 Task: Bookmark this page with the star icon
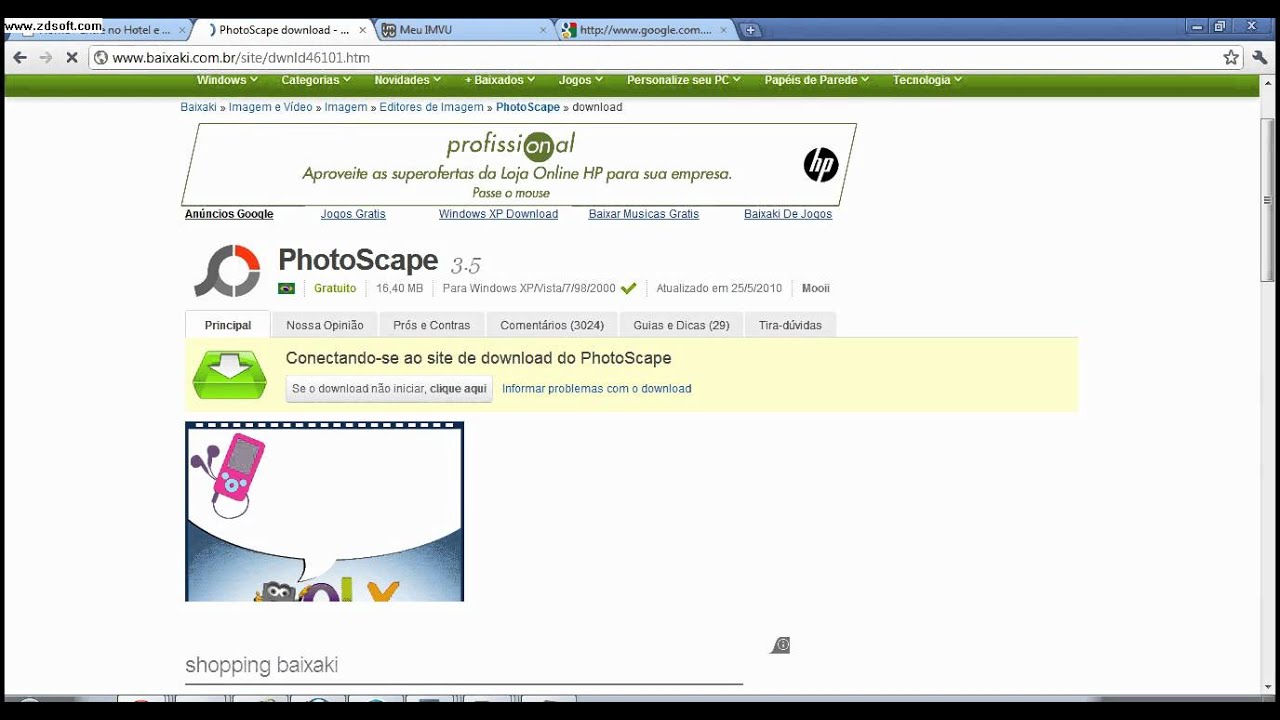tap(1231, 58)
